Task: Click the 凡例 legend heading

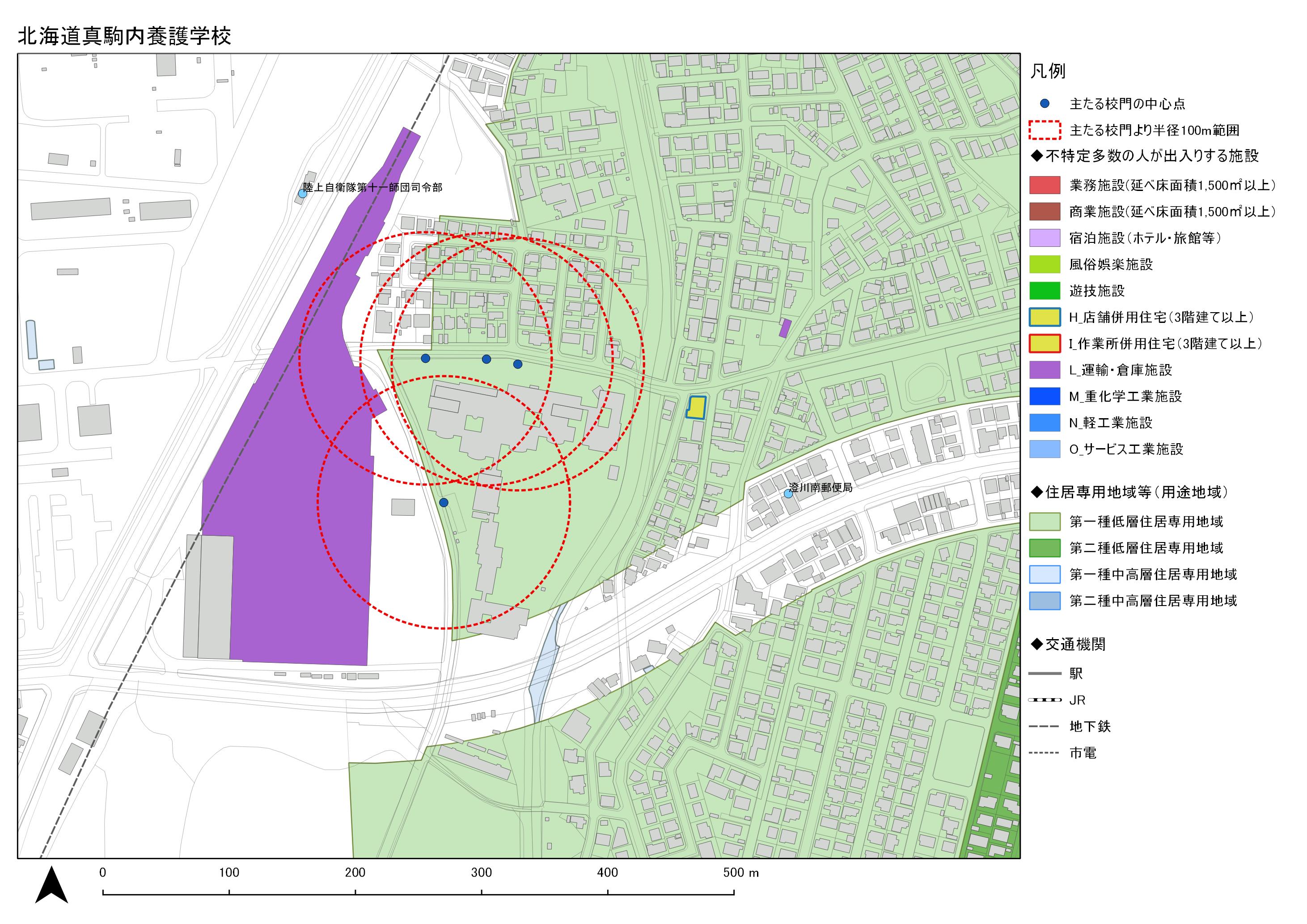Action: [x=1047, y=71]
